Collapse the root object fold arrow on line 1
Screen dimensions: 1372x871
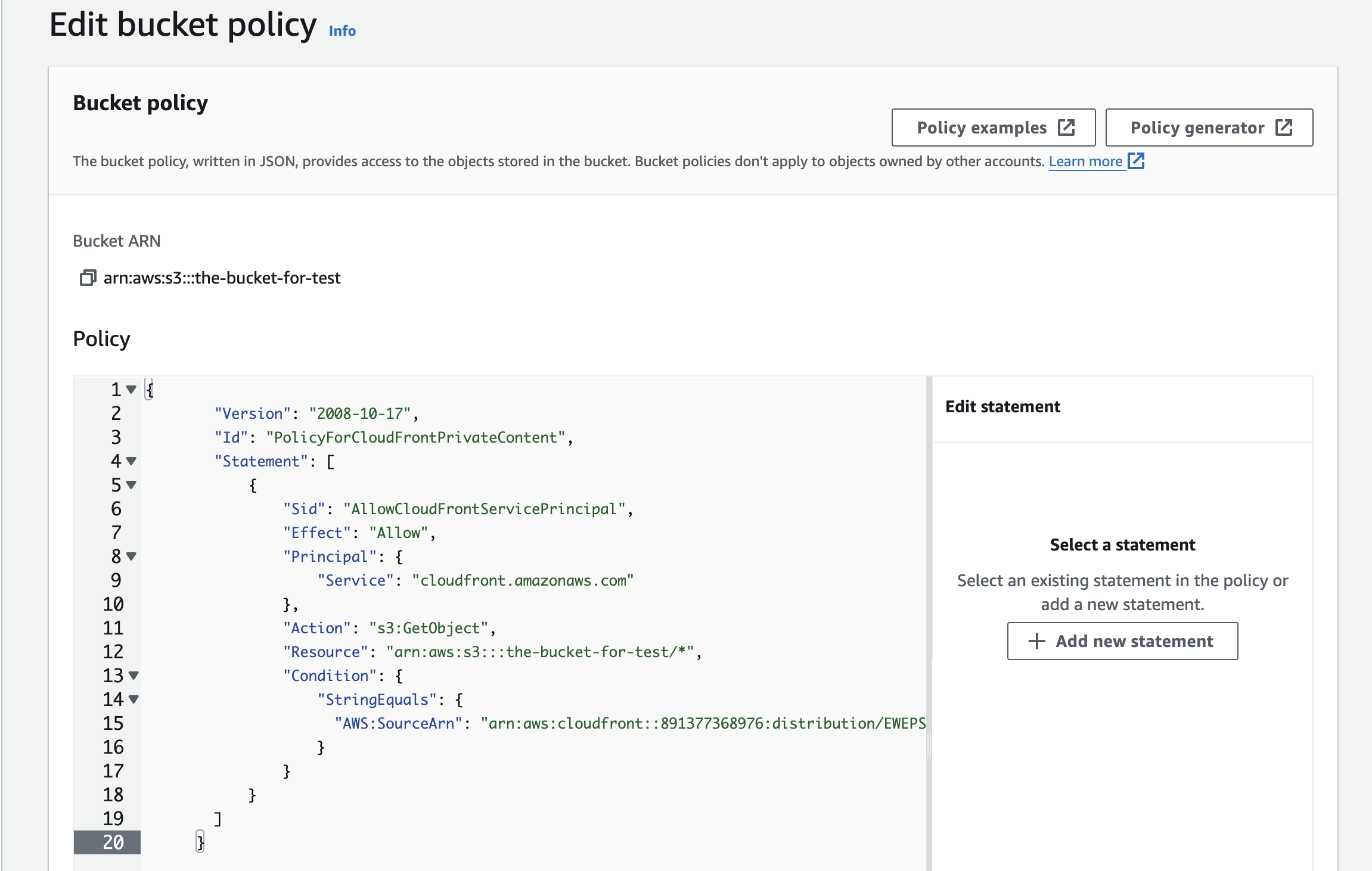pyautogui.click(x=132, y=390)
